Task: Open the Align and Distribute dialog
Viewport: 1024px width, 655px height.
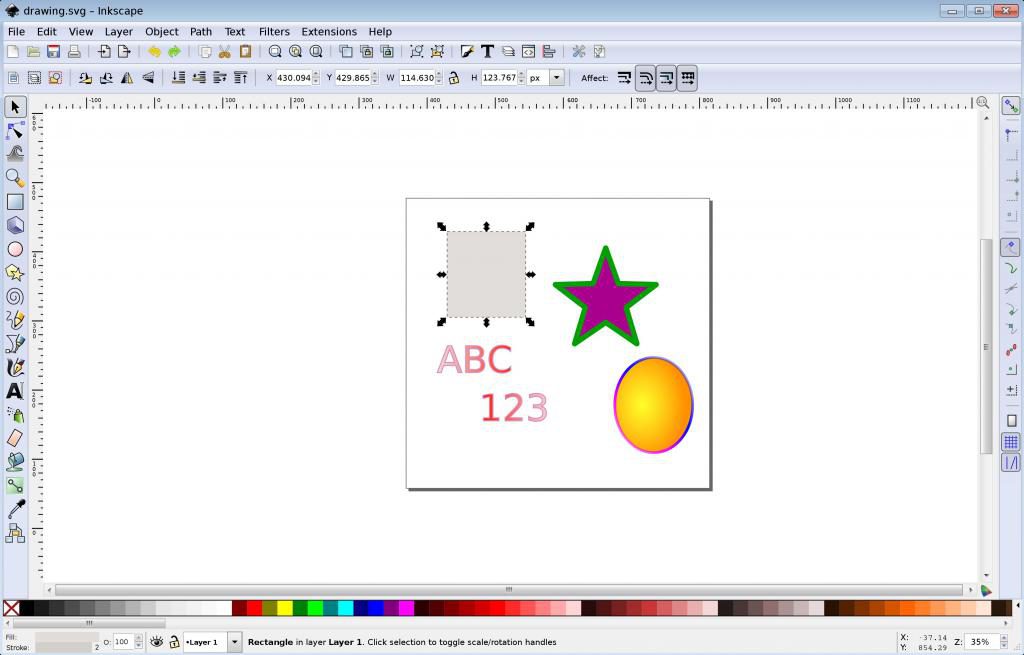Action: tap(549, 52)
